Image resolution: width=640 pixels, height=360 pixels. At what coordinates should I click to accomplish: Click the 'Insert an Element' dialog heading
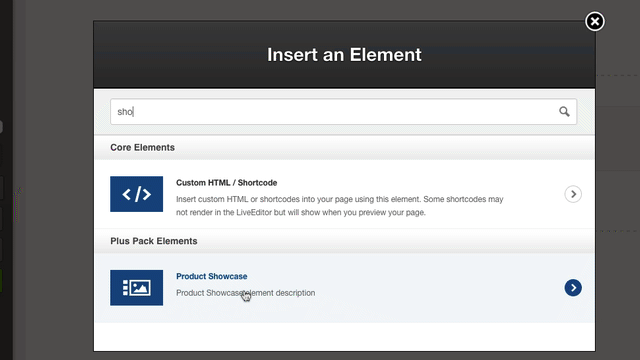coord(344,55)
